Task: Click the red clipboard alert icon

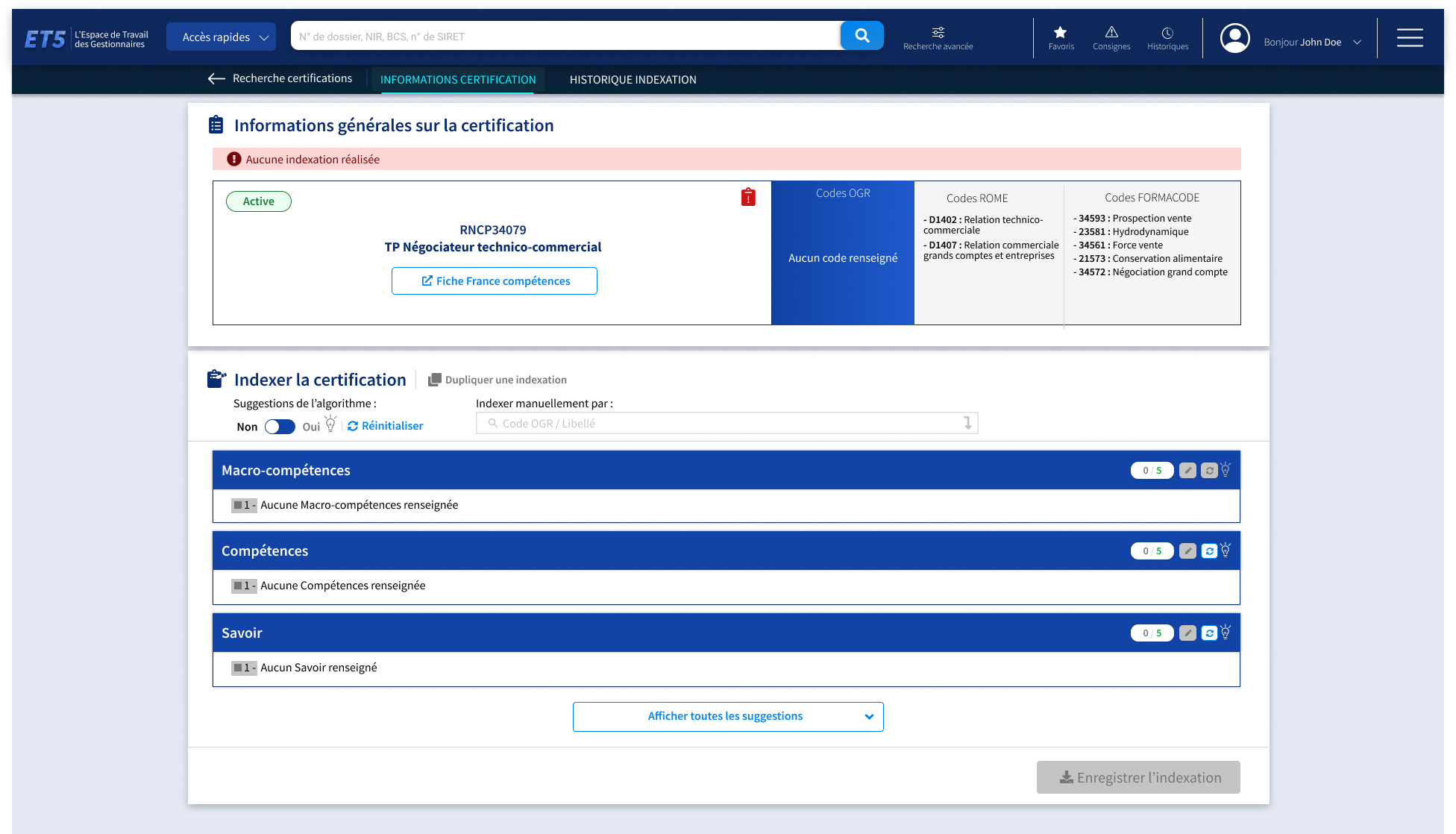Action: [748, 198]
